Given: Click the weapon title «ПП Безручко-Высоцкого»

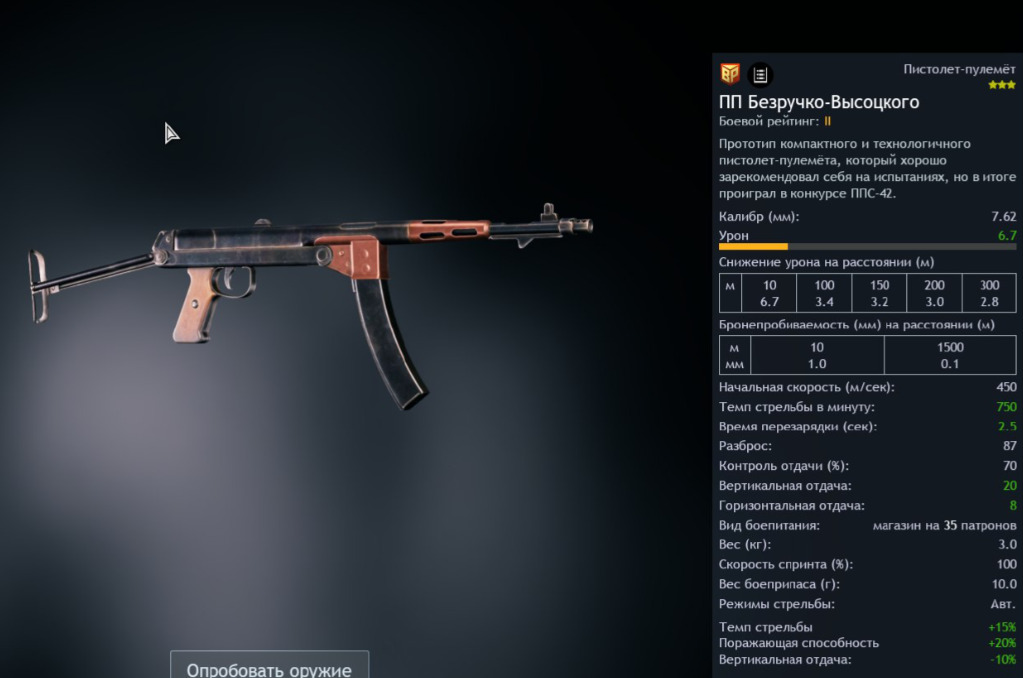Looking at the screenshot, I should 819,102.
